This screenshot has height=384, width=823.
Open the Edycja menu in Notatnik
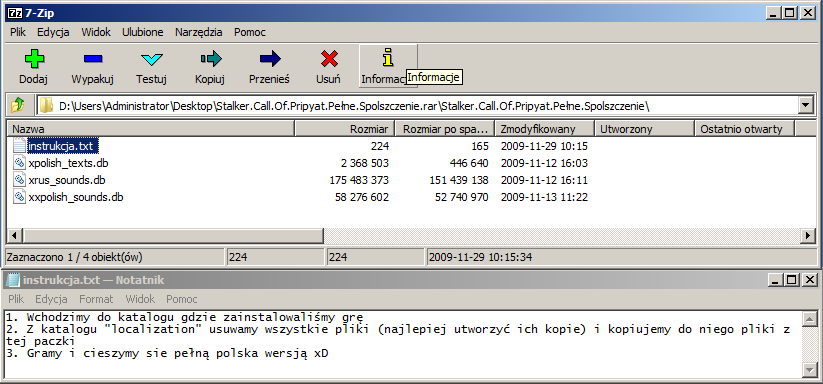[51, 299]
